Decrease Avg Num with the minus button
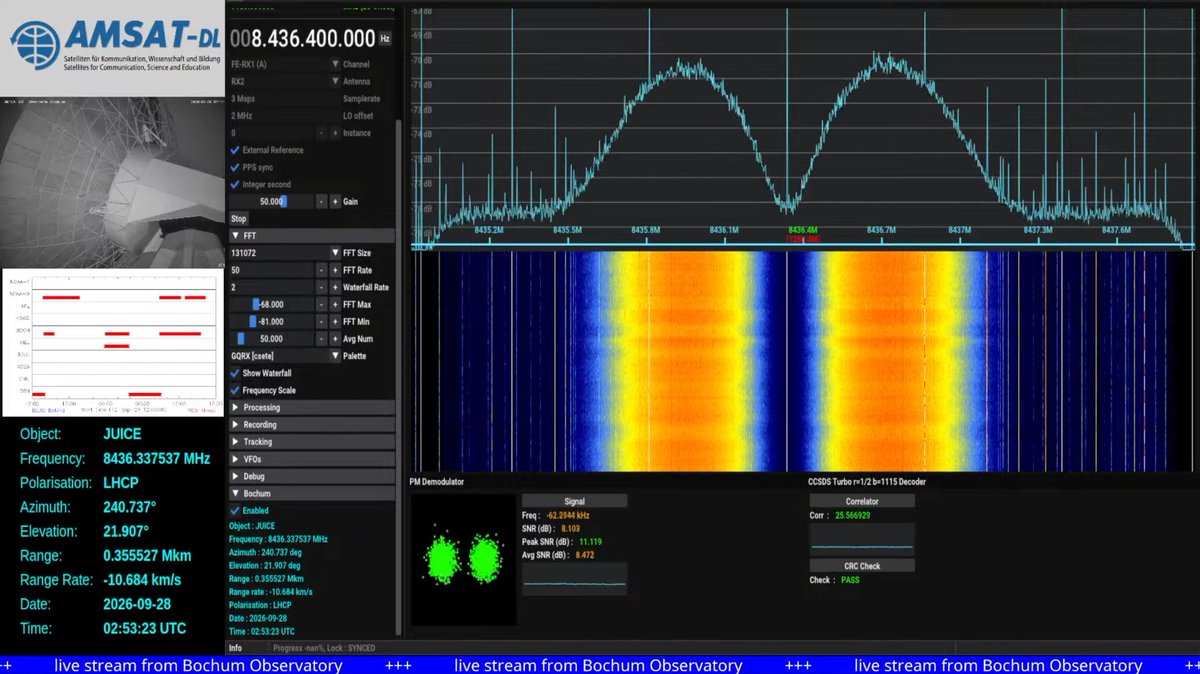 (x=321, y=339)
